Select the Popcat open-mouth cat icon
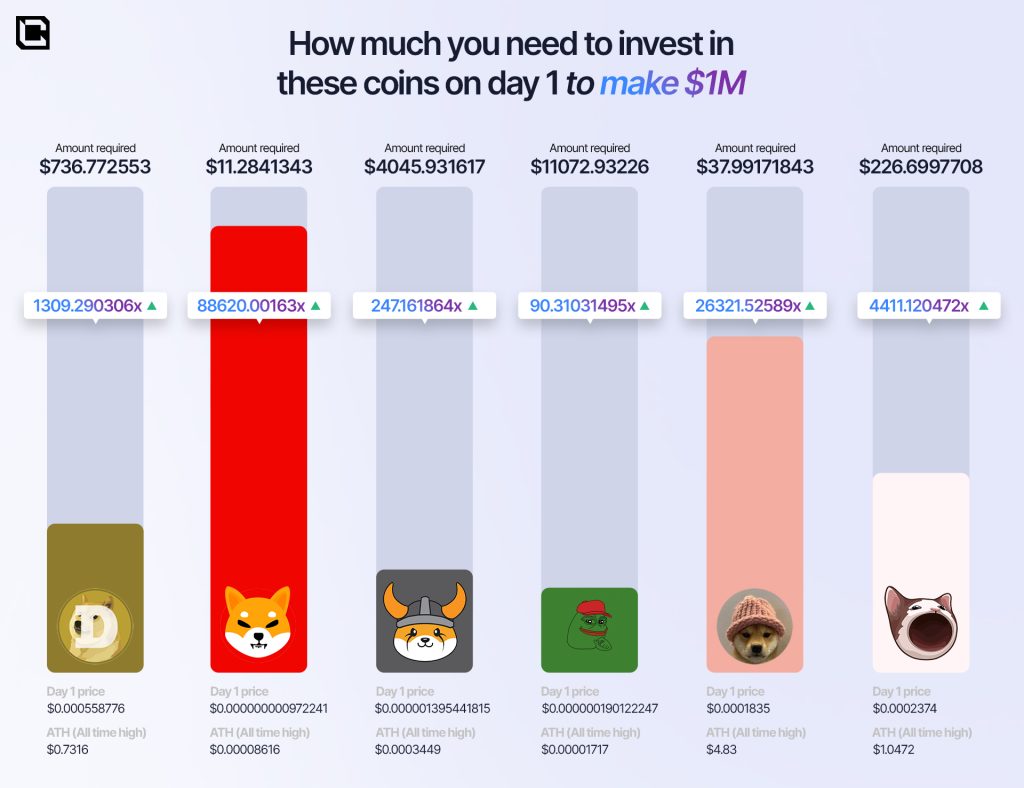The width and height of the screenshot is (1024, 788). tap(920, 623)
